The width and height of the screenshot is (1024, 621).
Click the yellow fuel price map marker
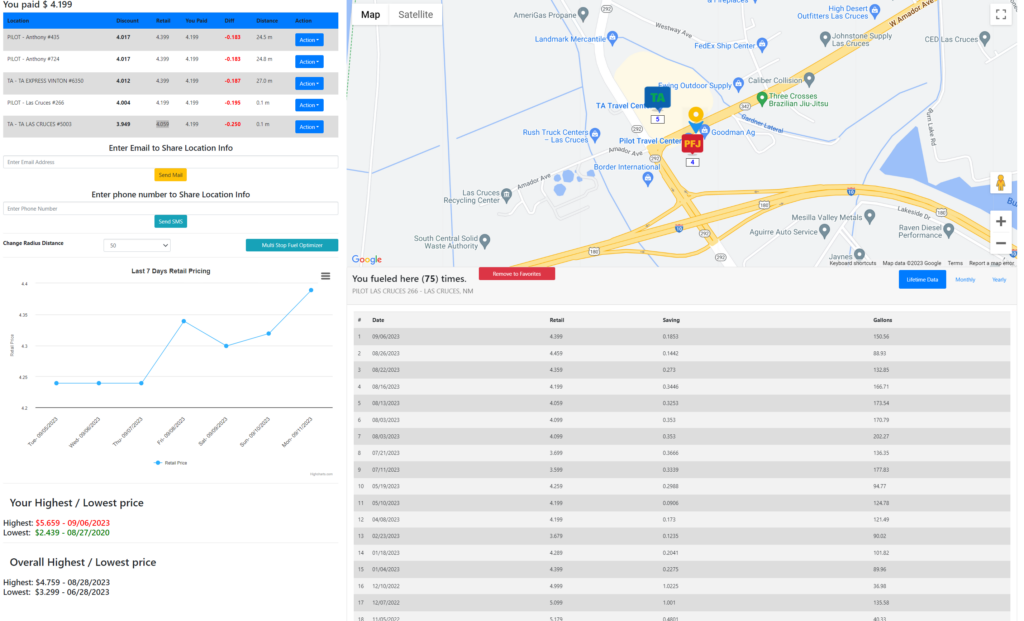[x=696, y=113]
